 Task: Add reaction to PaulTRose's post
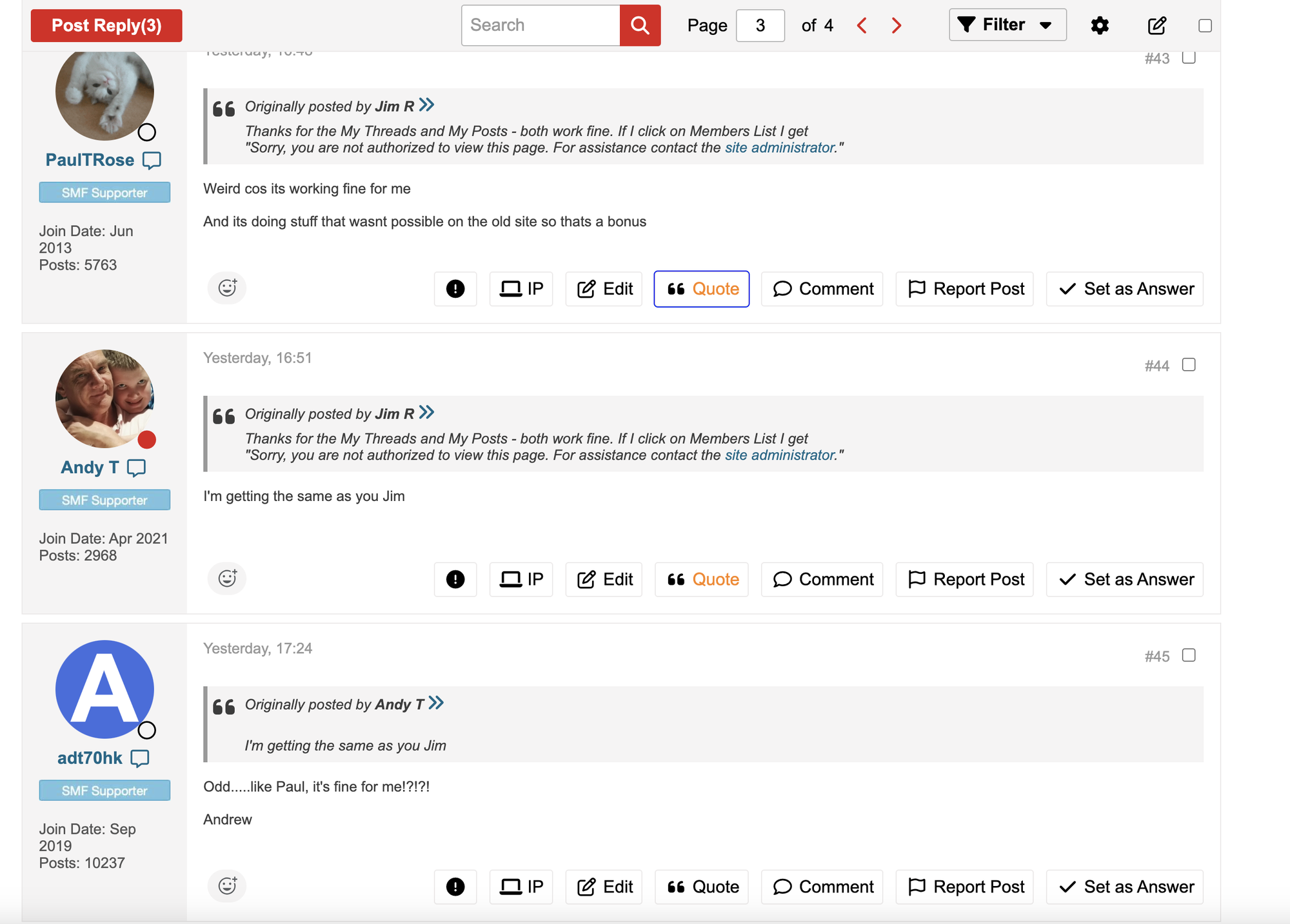click(227, 288)
